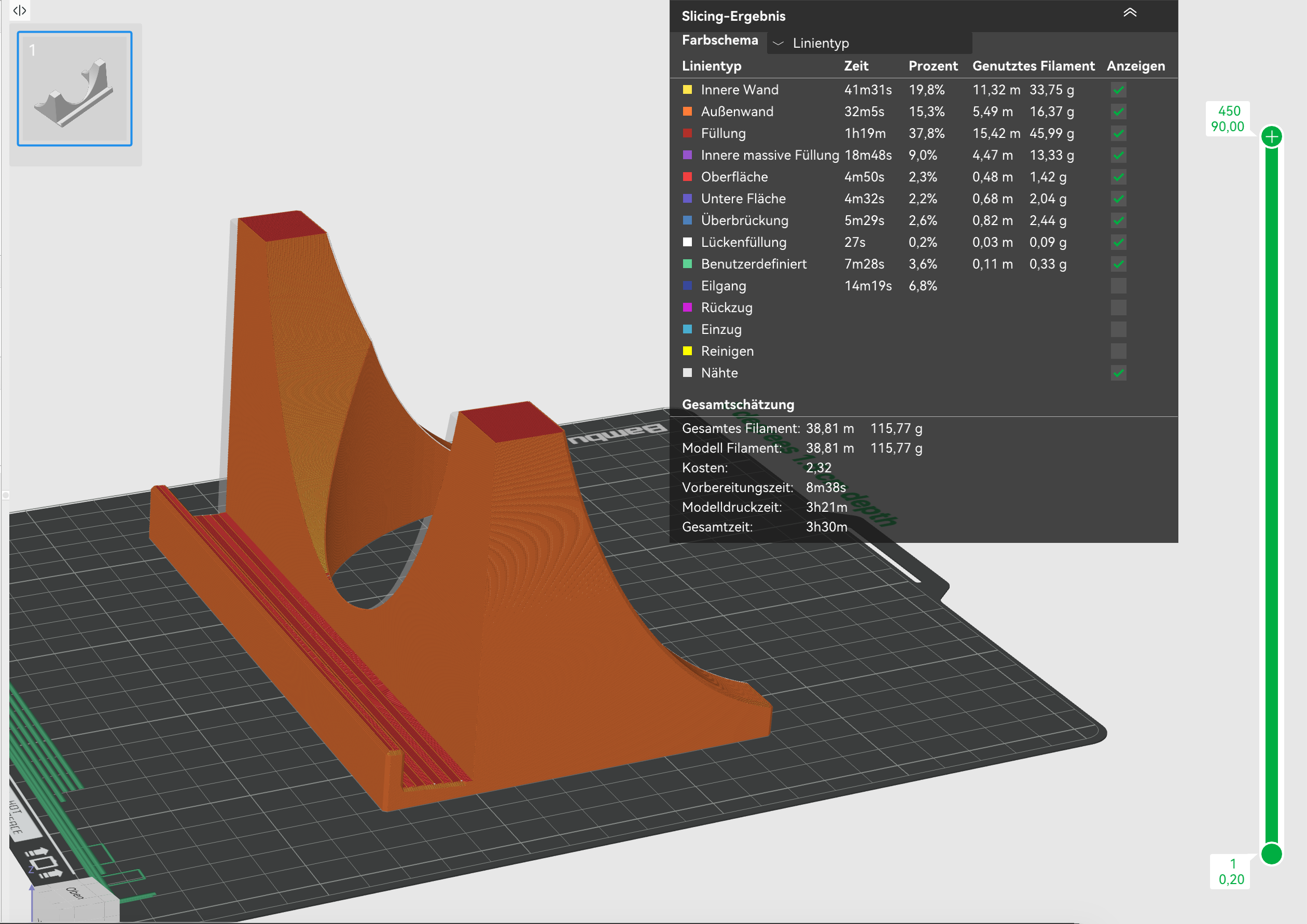Click the upper layer slider handle with plus
Viewport: 1307px width, 924px height.
coord(1271,136)
